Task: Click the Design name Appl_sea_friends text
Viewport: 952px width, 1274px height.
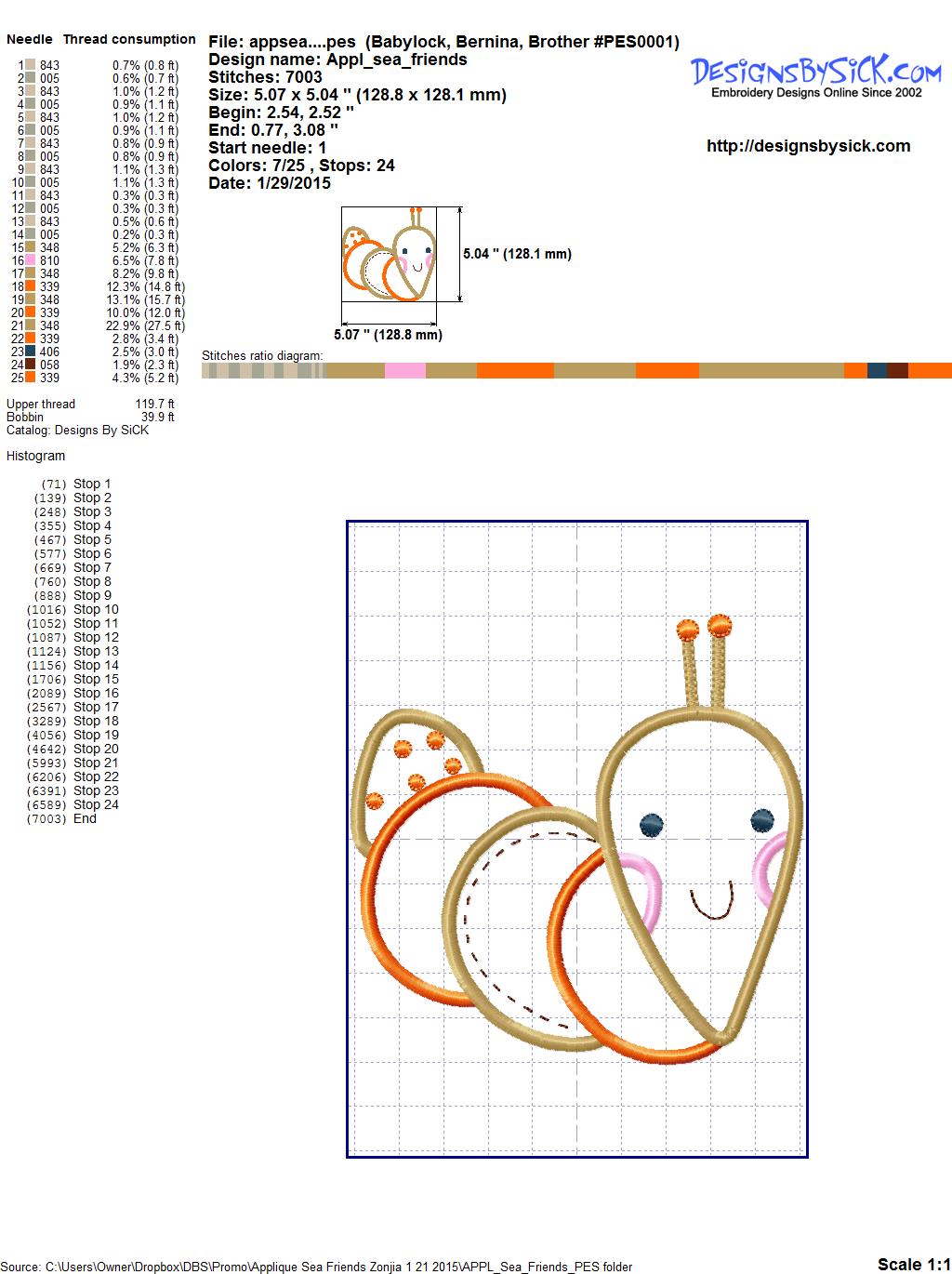Action: (337, 60)
